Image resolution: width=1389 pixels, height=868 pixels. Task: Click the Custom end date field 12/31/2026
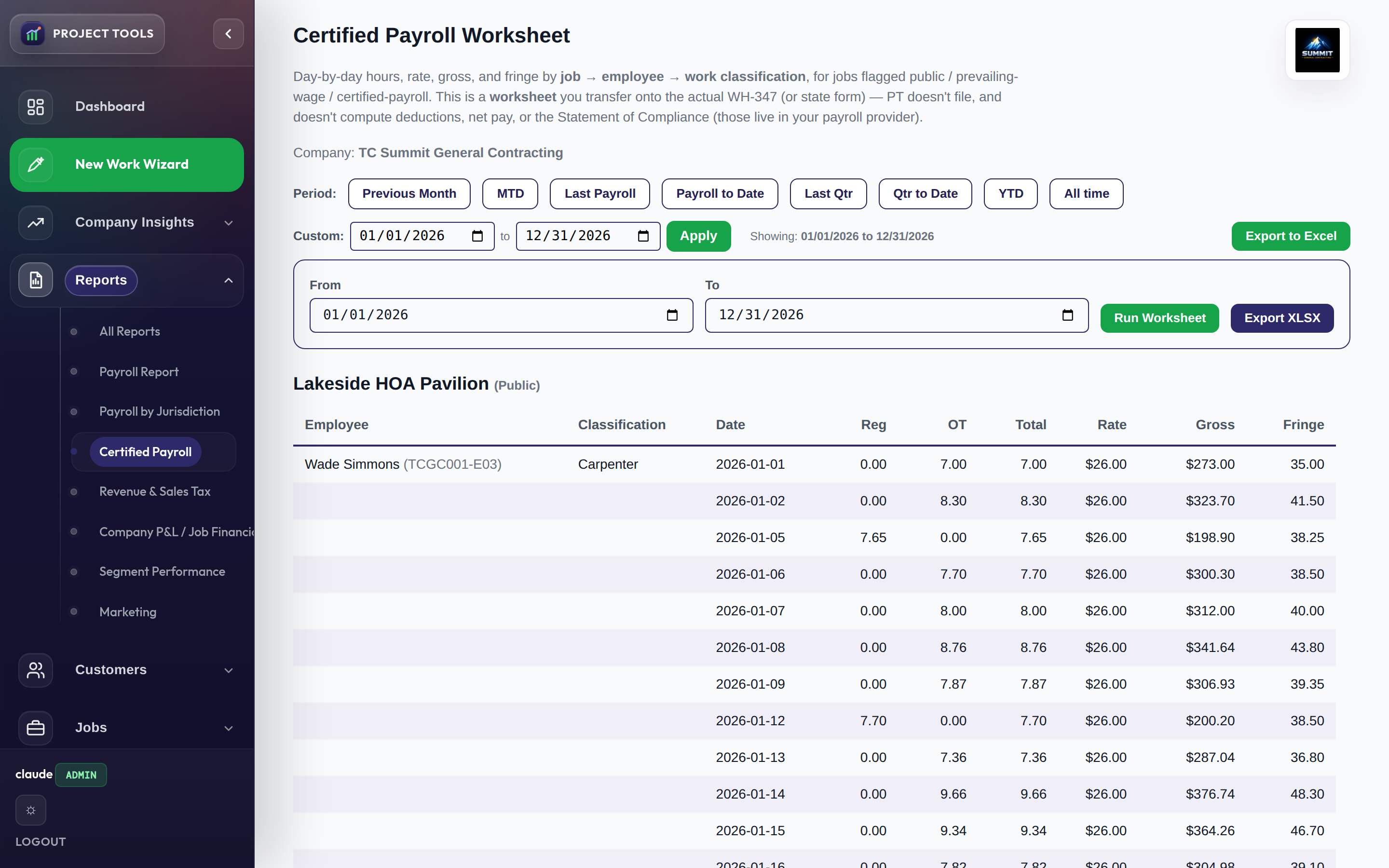[x=588, y=236]
